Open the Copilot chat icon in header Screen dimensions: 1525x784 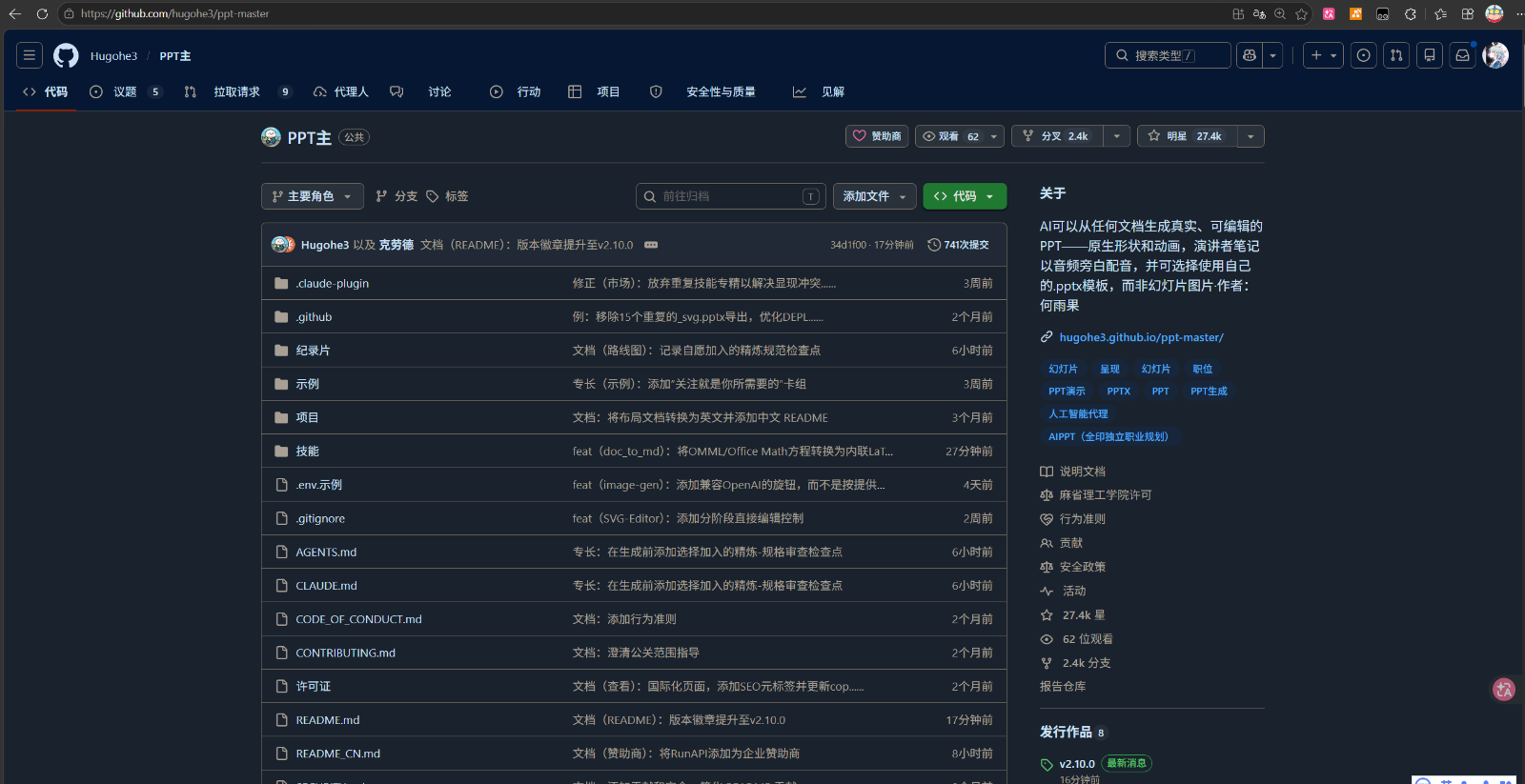point(1249,55)
